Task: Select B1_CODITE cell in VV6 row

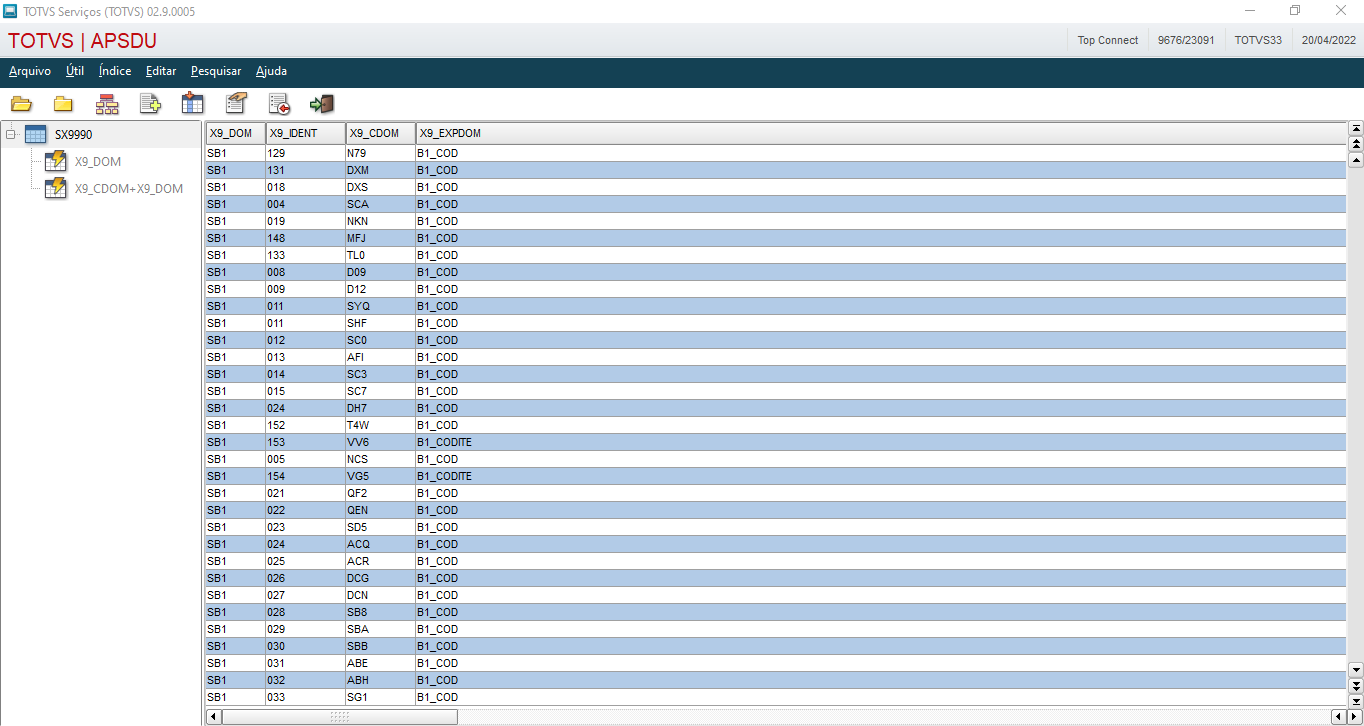Action: click(881, 442)
